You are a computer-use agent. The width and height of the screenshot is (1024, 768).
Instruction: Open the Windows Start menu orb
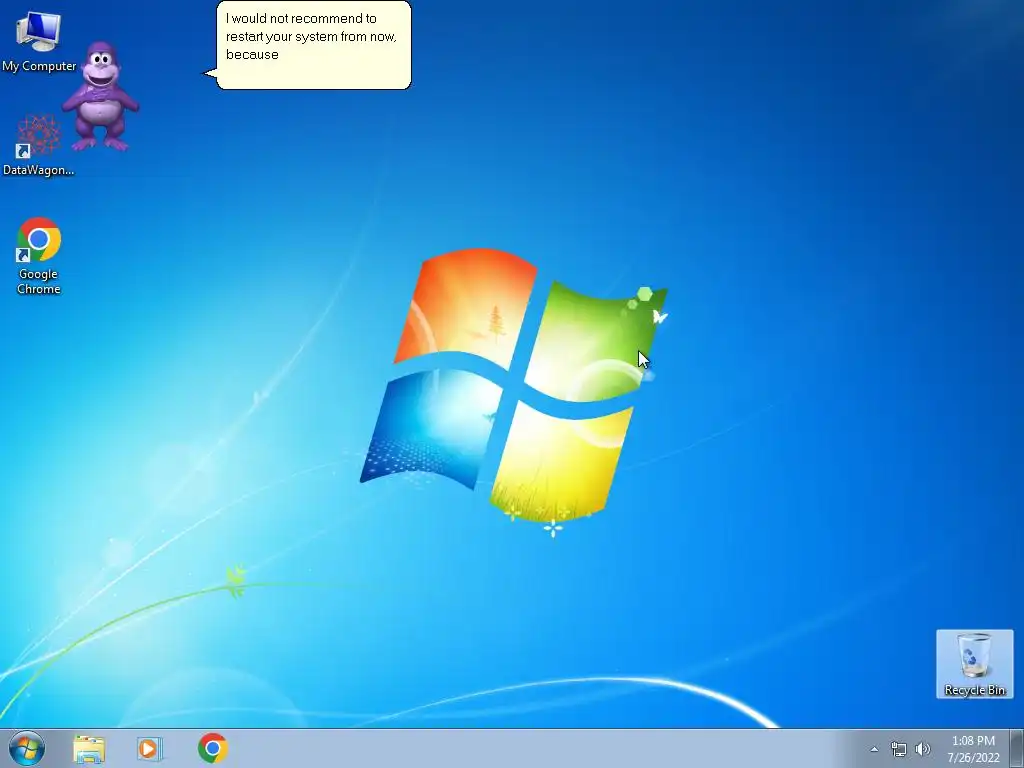click(27, 748)
